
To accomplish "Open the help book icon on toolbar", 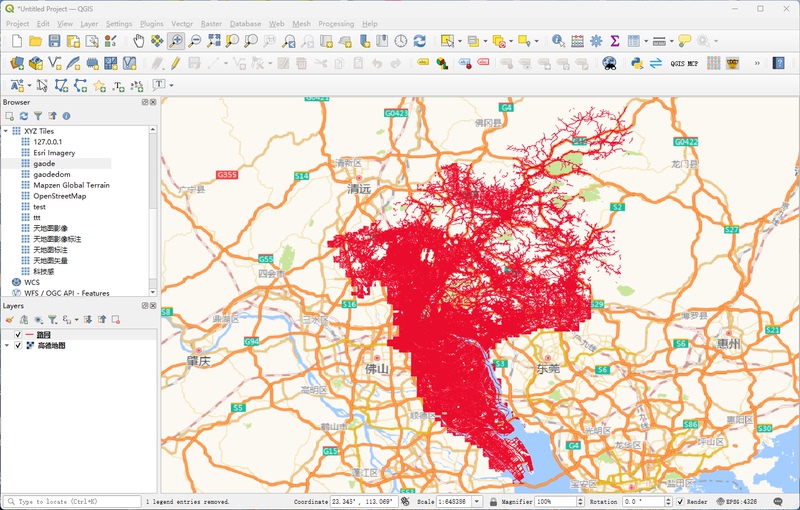I will [x=779, y=63].
